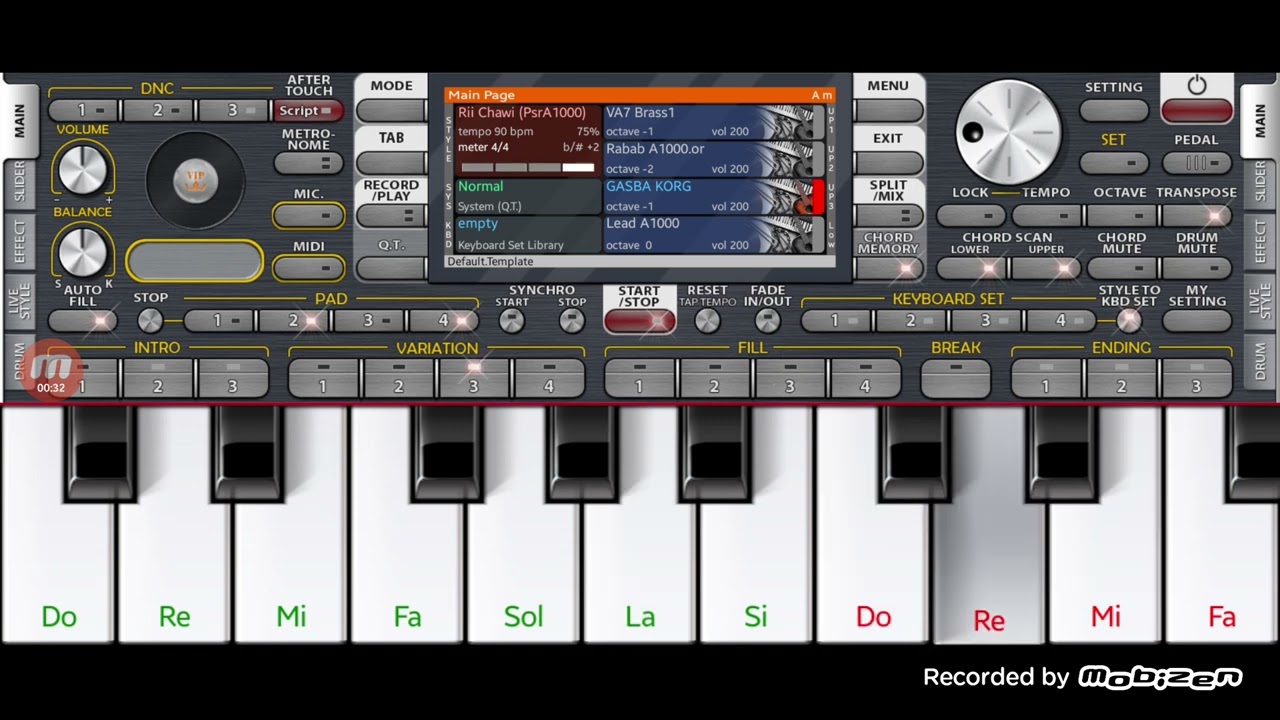
Task: Click the VIP joystick disc
Action: pos(196,181)
